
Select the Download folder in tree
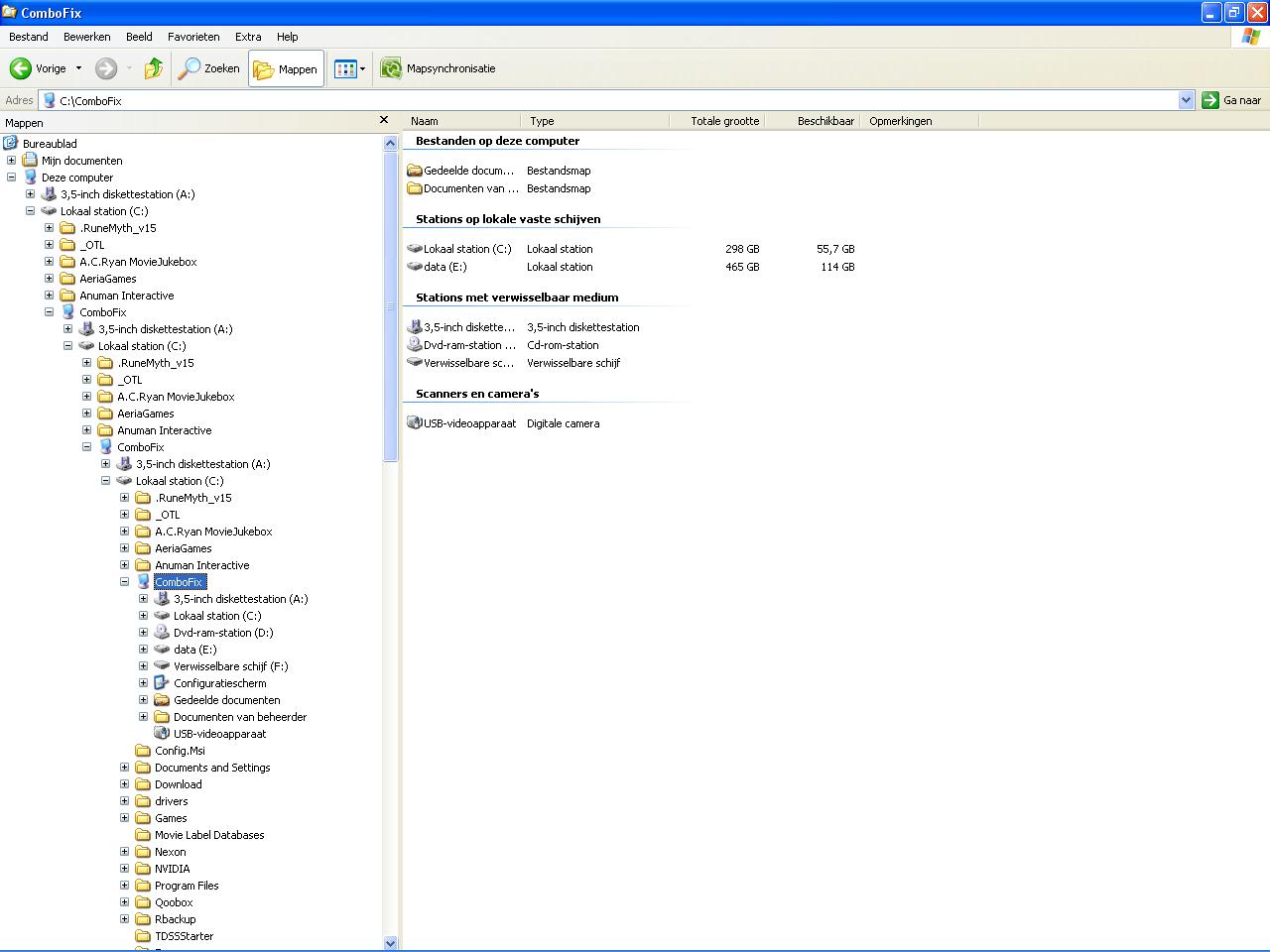coord(179,784)
